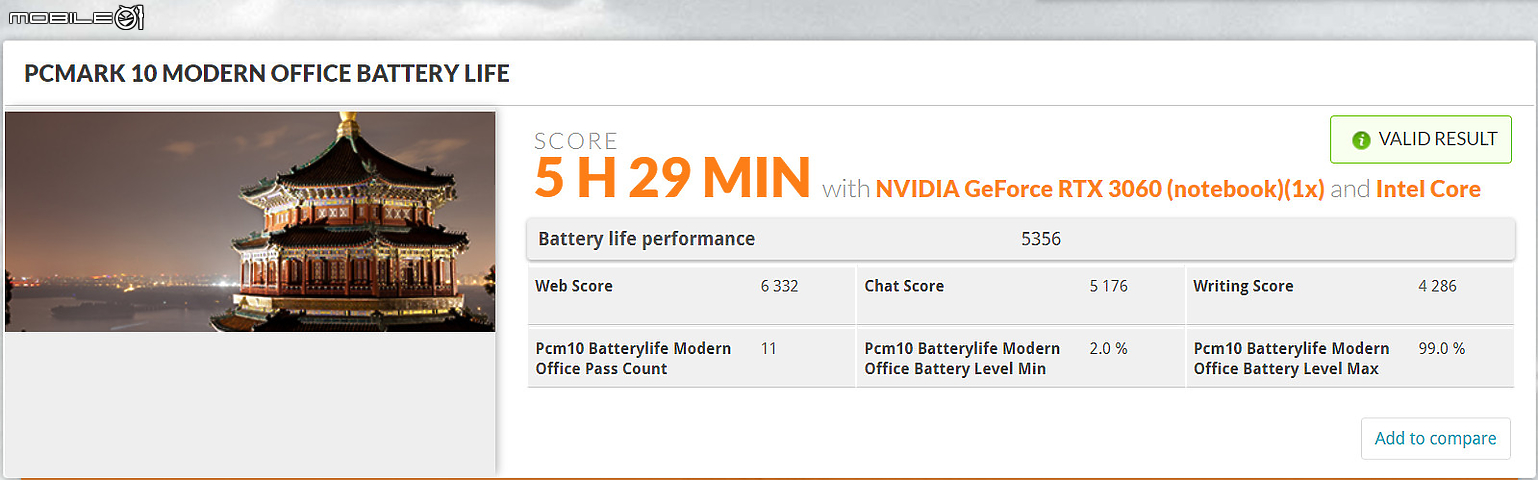Select Modern Office Battery Level Min entry
This screenshot has height=480, width=1538.
point(962,358)
